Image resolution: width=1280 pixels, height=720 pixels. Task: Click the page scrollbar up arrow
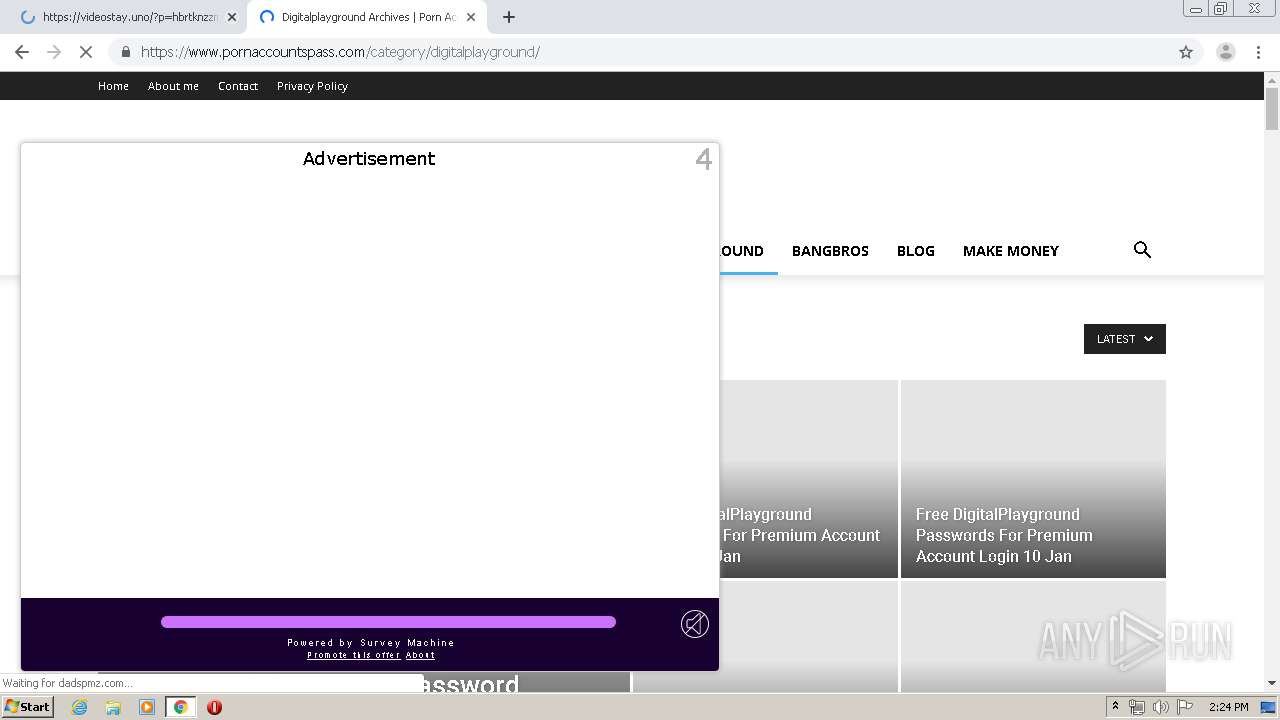1272,79
